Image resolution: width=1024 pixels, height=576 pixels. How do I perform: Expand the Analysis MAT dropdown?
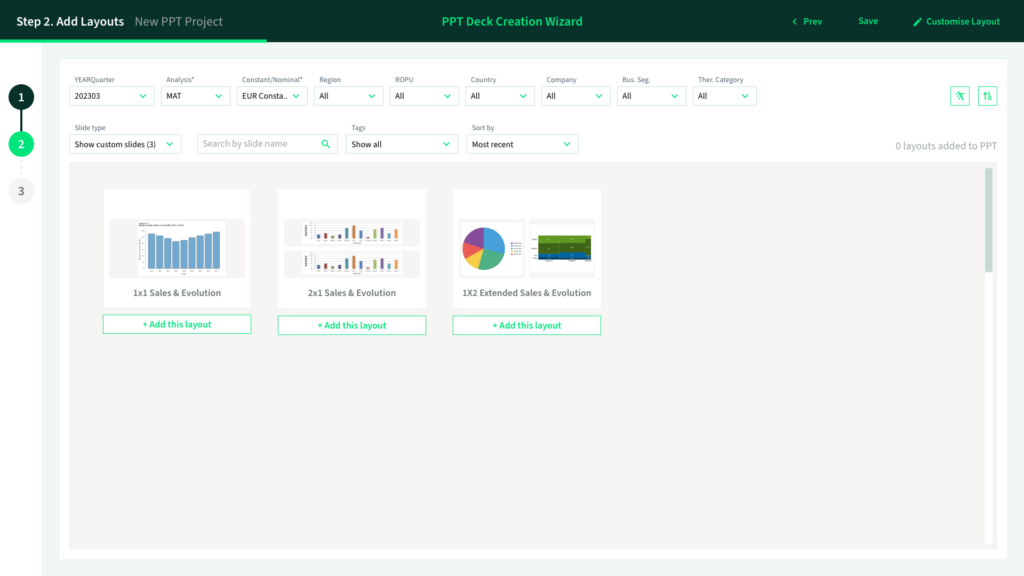click(x=196, y=96)
